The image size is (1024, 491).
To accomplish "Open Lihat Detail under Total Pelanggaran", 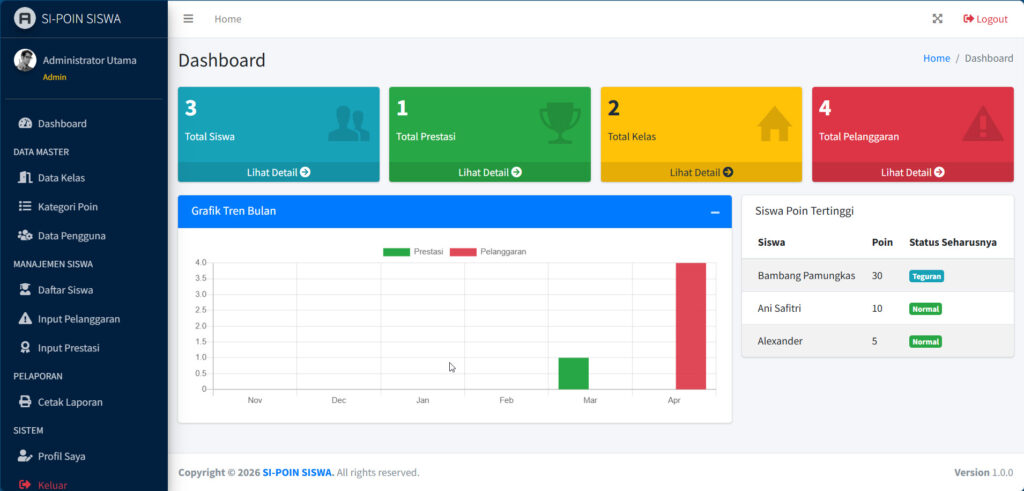I will [912, 172].
